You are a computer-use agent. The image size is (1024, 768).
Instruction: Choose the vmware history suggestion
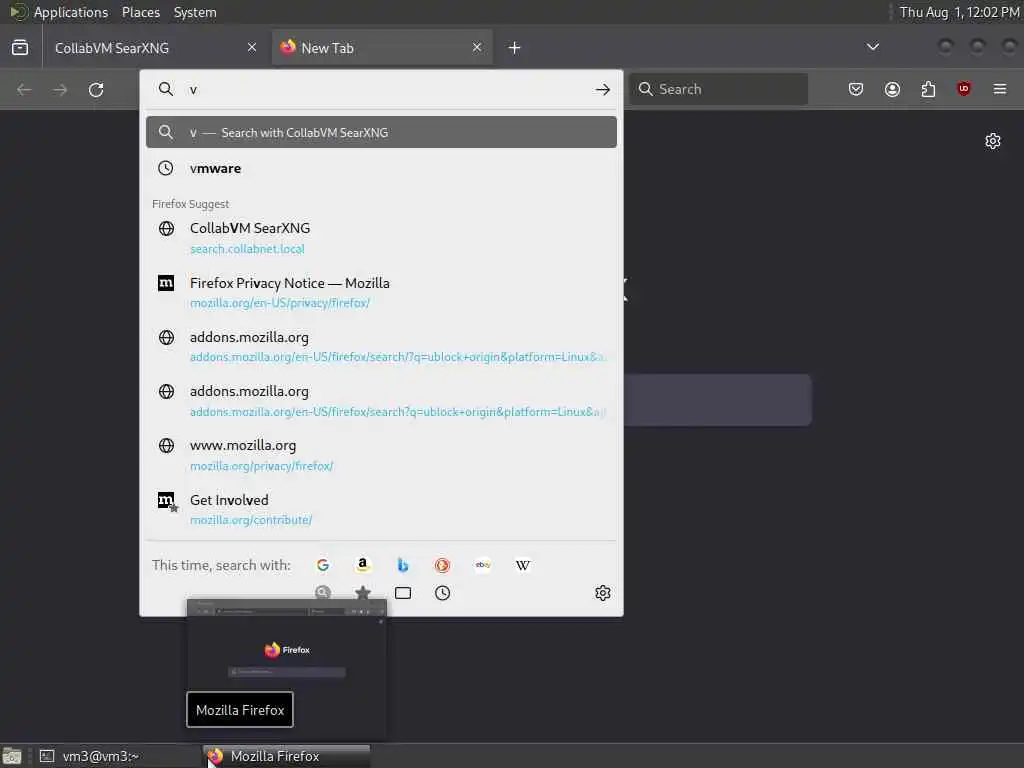click(381, 168)
